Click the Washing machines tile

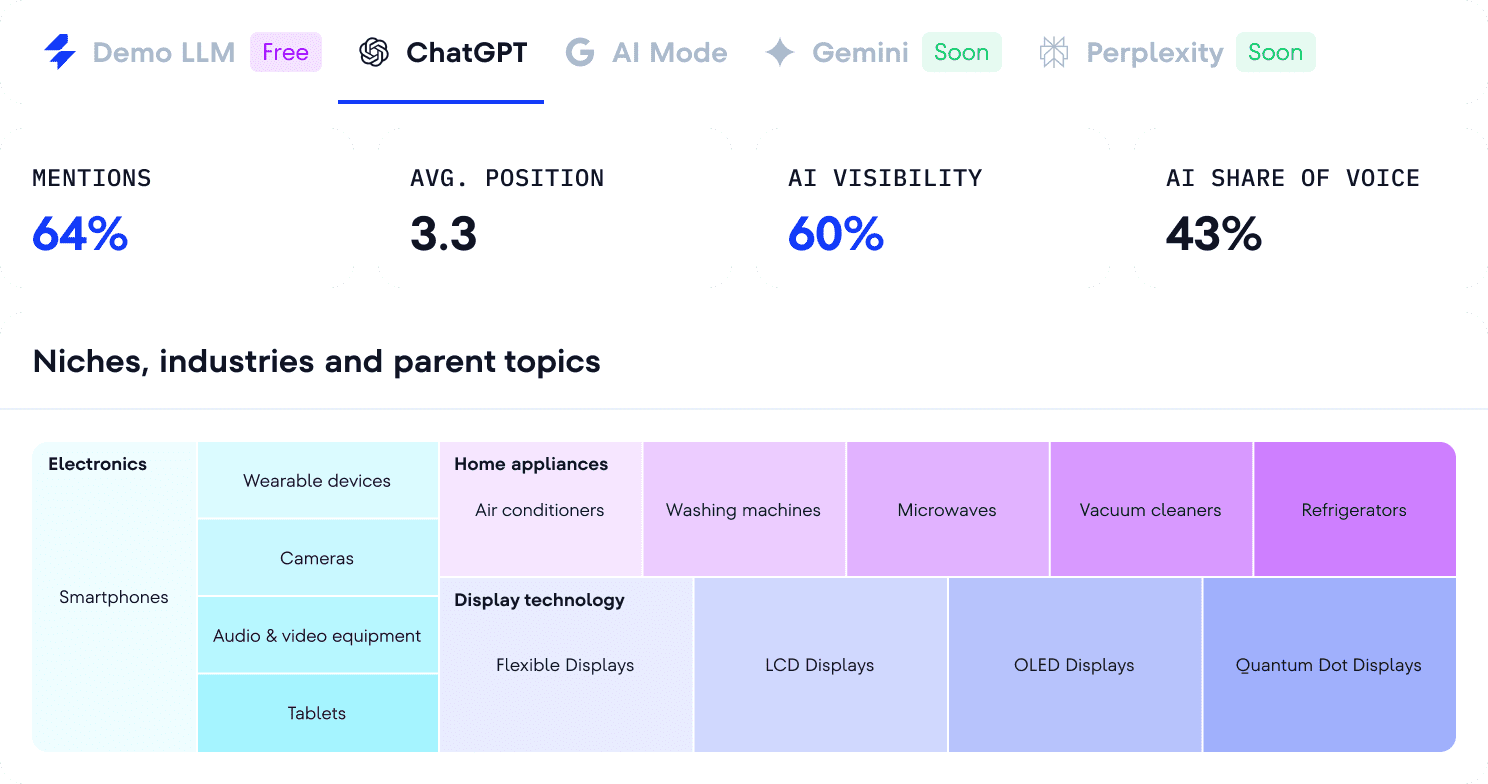(743, 510)
